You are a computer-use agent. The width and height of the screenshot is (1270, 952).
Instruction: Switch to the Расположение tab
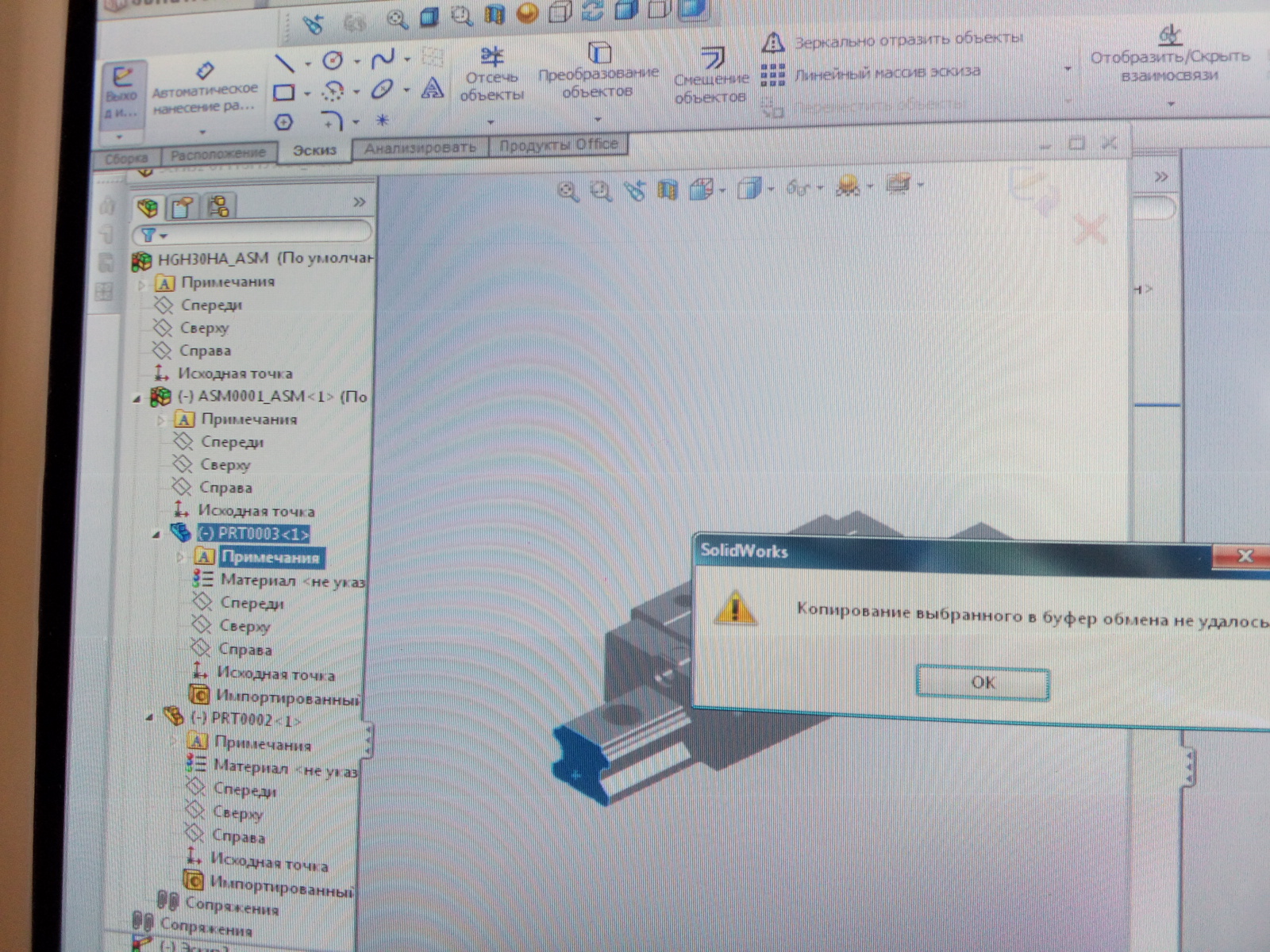coord(218,154)
